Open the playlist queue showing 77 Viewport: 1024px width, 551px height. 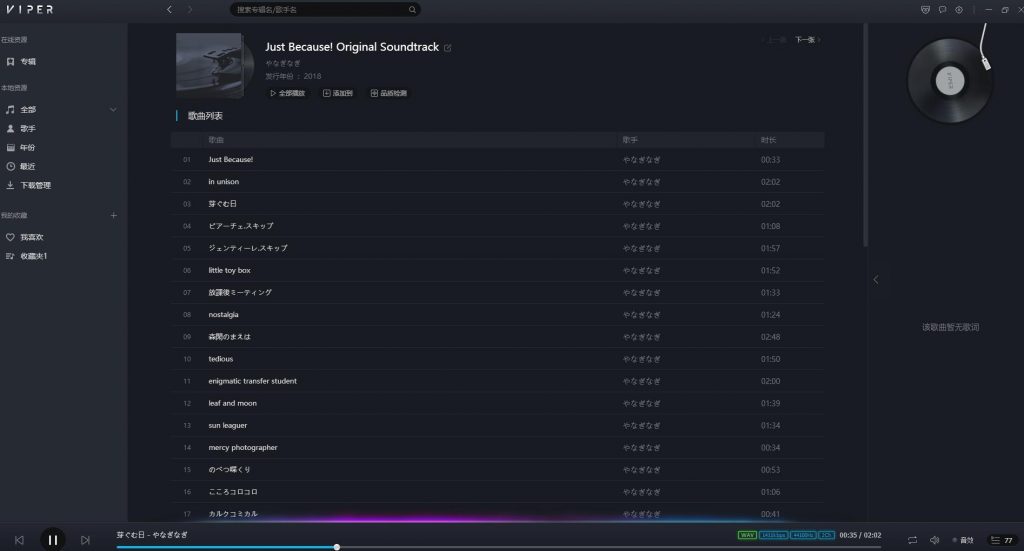tap(1002, 540)
